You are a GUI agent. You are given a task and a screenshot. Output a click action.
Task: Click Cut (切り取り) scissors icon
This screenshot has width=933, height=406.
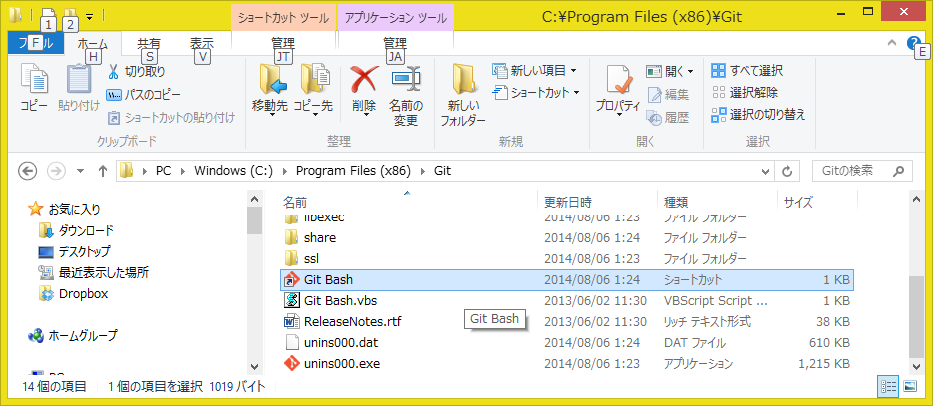point(113,72)
